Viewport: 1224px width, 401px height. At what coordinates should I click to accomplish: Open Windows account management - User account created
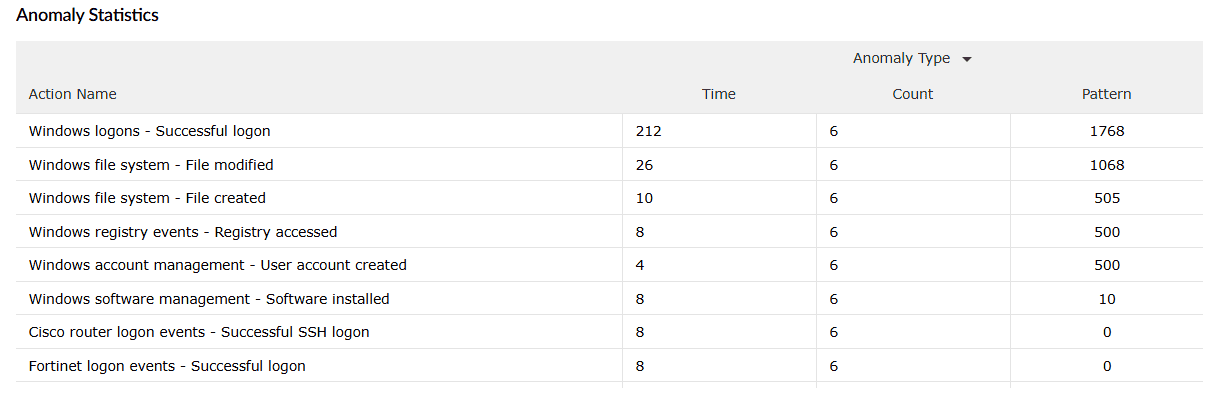pos(218,265)
